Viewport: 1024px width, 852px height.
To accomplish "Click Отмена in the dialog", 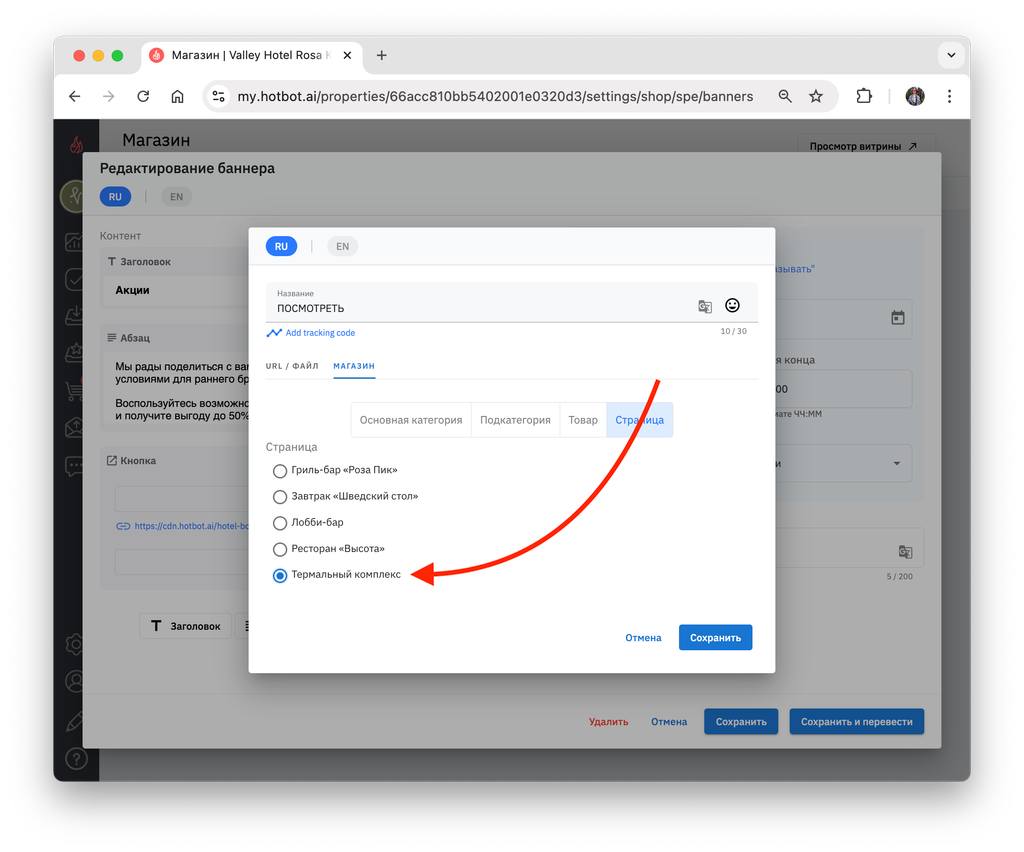I will tap(643, 638).
